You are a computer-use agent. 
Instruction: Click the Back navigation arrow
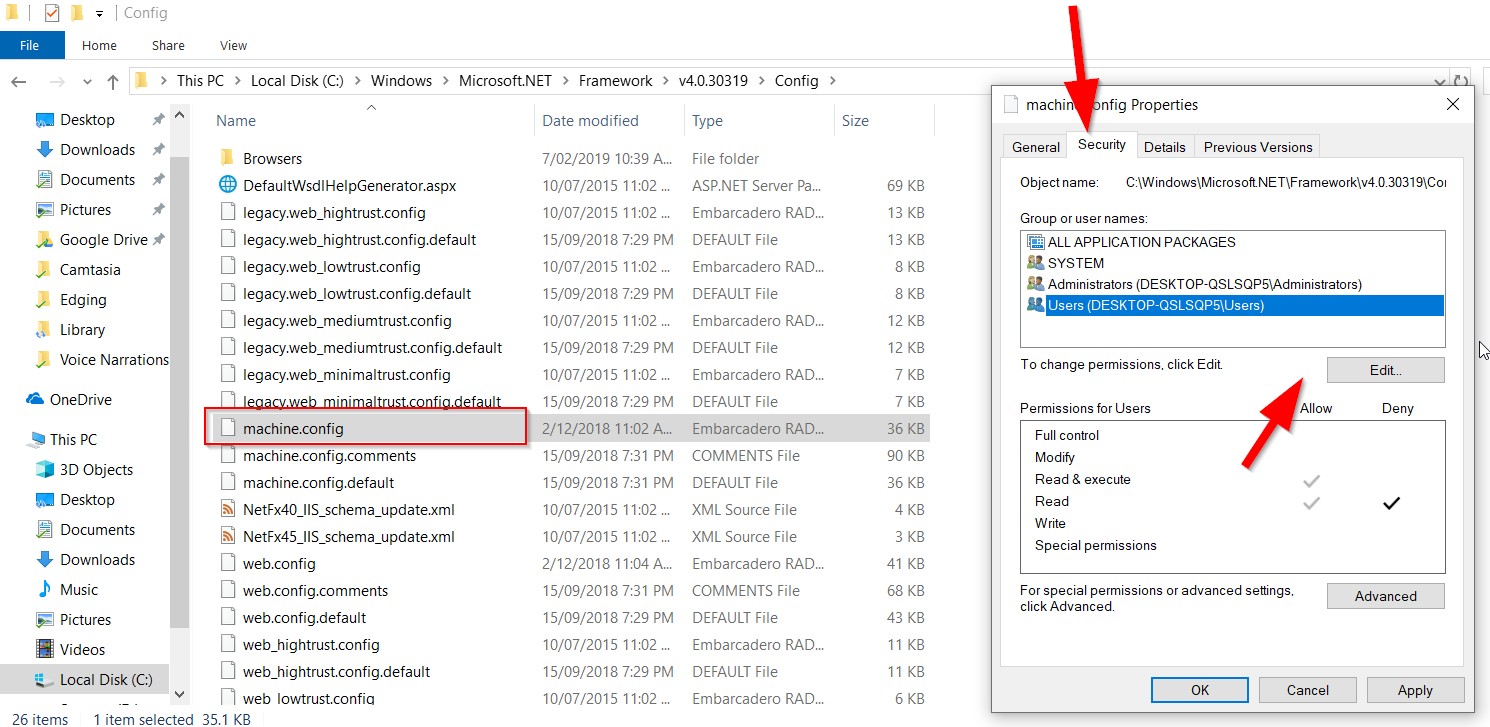[x=19, y=81]
